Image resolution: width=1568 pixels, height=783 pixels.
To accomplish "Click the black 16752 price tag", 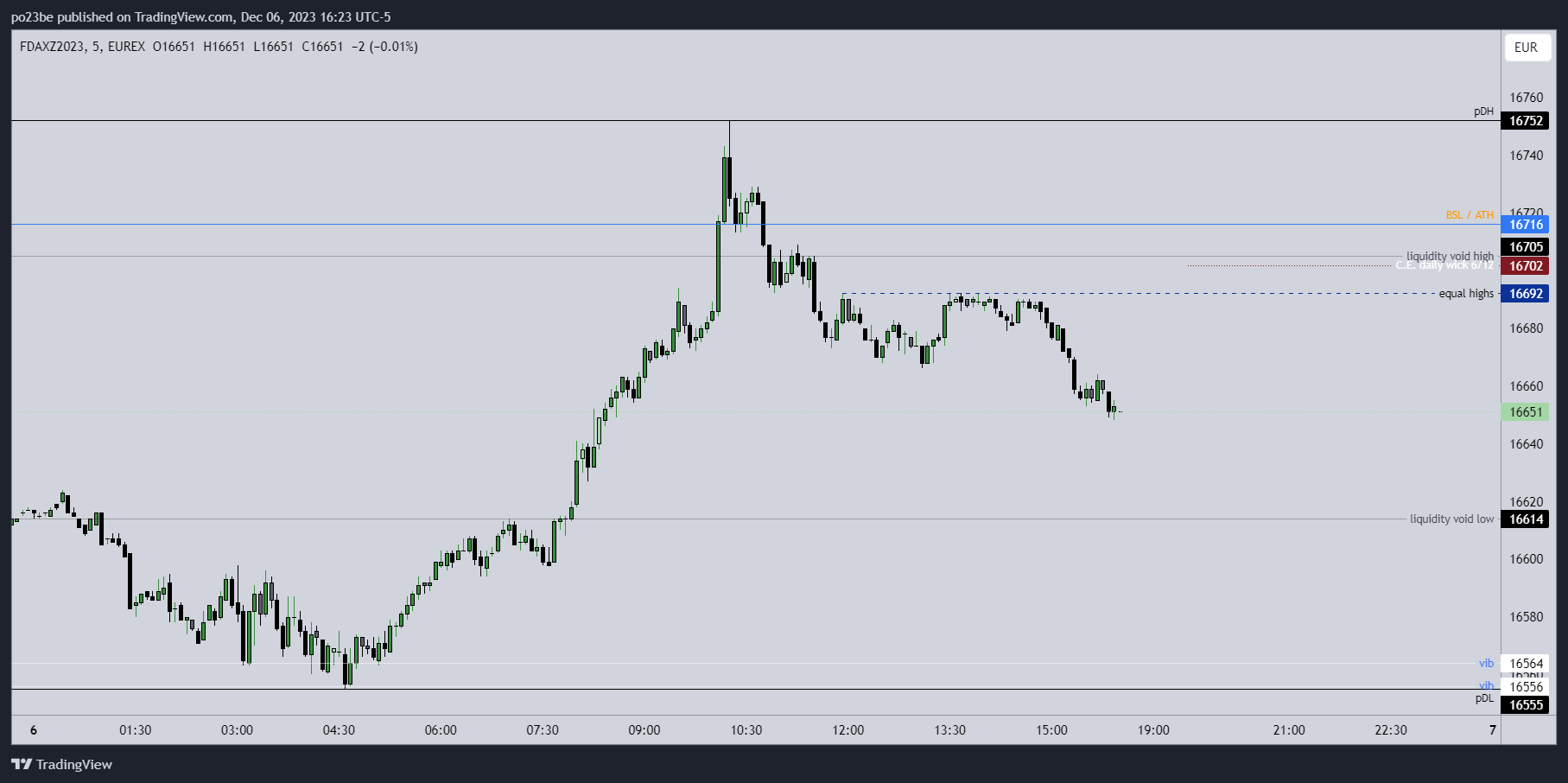I will point(1526,121).
